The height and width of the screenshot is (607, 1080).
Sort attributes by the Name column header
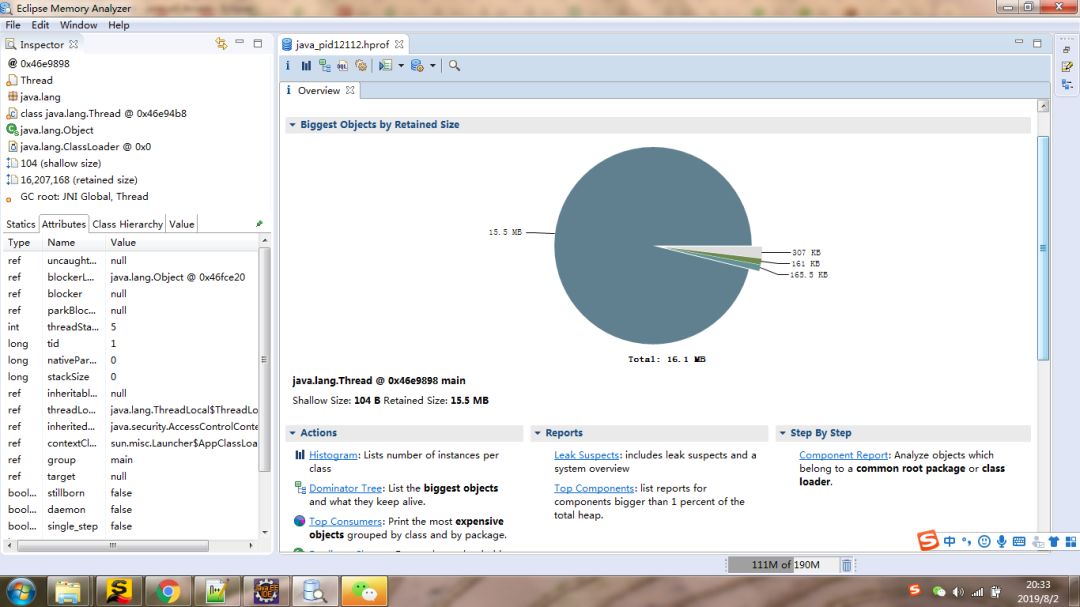[72, 243]
